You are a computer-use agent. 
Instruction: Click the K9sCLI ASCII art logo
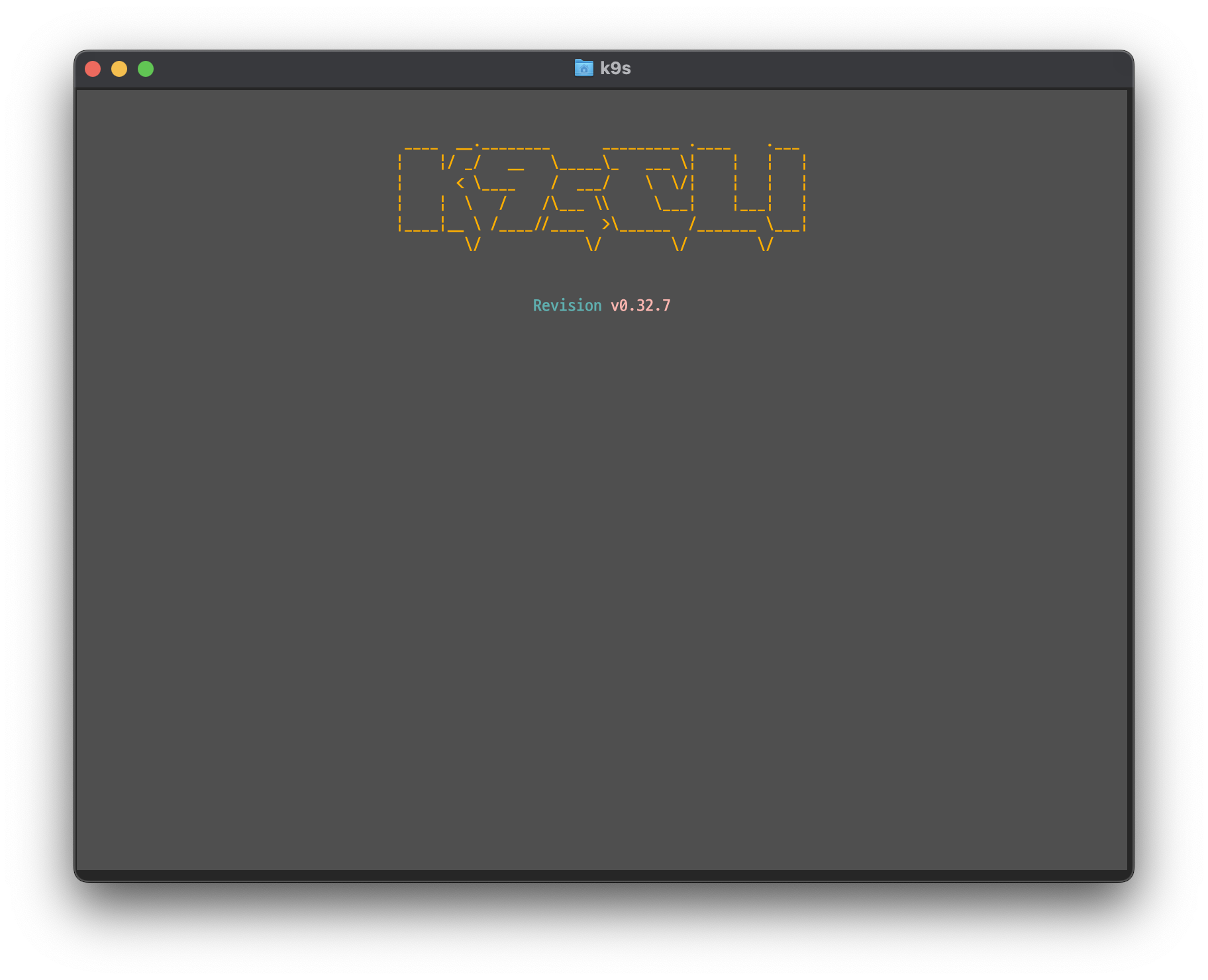(x=602, y=197)
